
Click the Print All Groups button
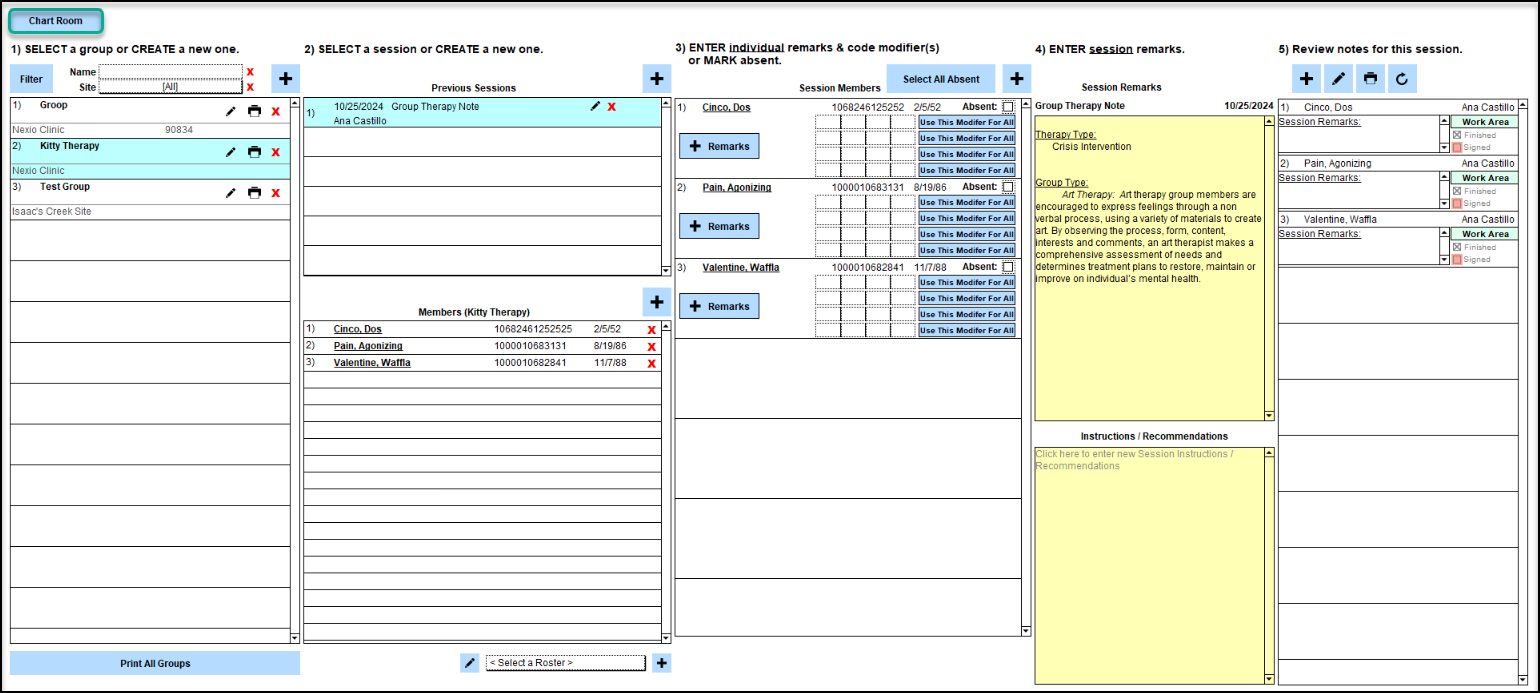click(155, 663)
